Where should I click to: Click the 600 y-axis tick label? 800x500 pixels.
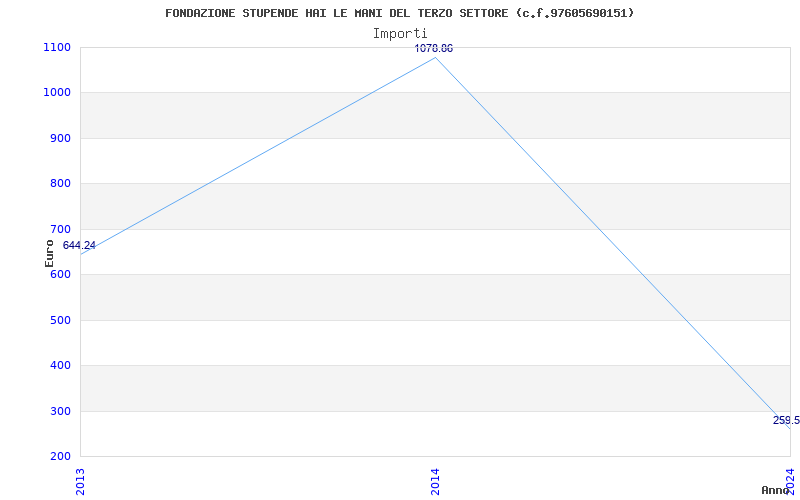click(x=60, y=274)
